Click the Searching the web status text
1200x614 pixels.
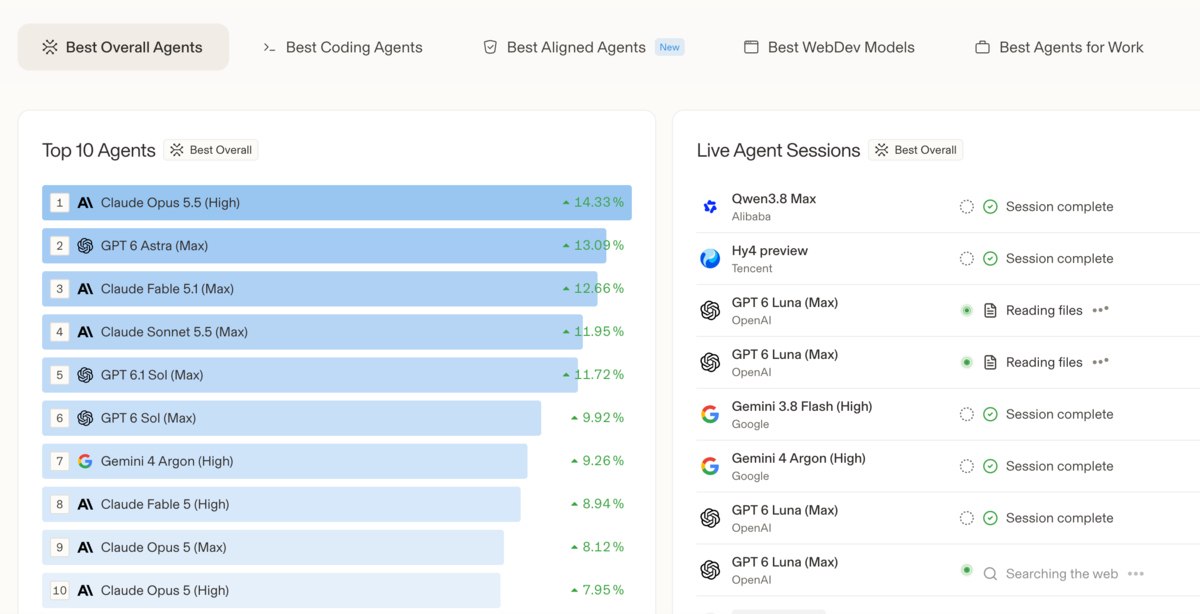[x=1062, y=574]
